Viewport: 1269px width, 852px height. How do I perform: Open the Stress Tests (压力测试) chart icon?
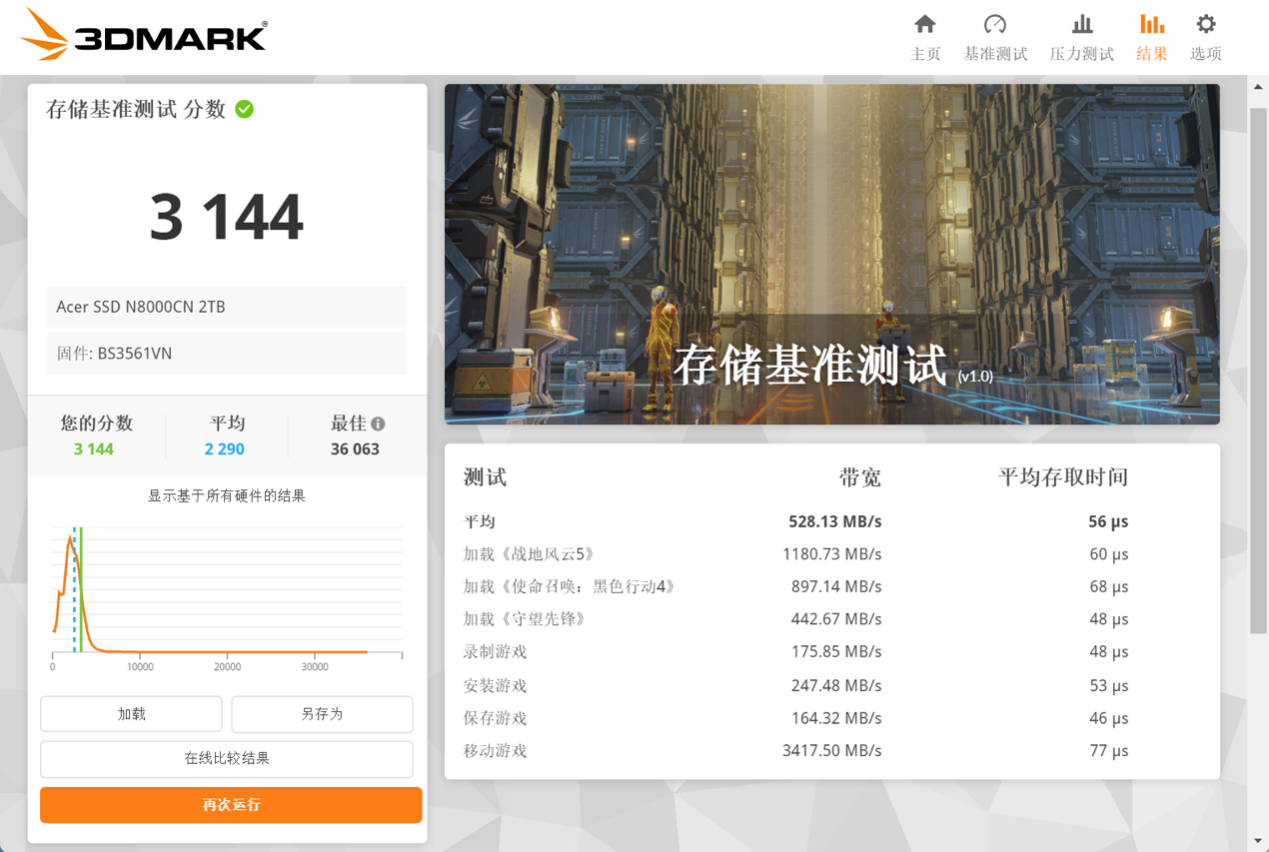pos(1081,25)
